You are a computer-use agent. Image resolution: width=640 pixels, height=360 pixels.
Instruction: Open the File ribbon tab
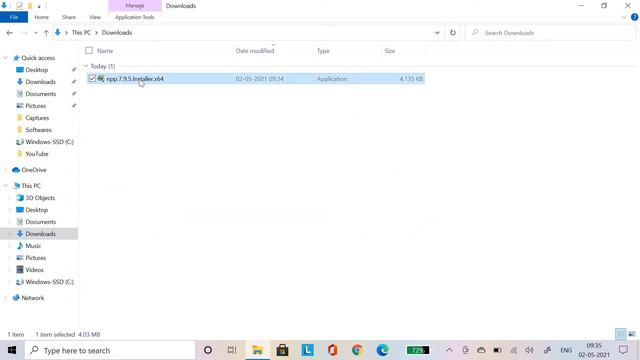pos(14,17)
